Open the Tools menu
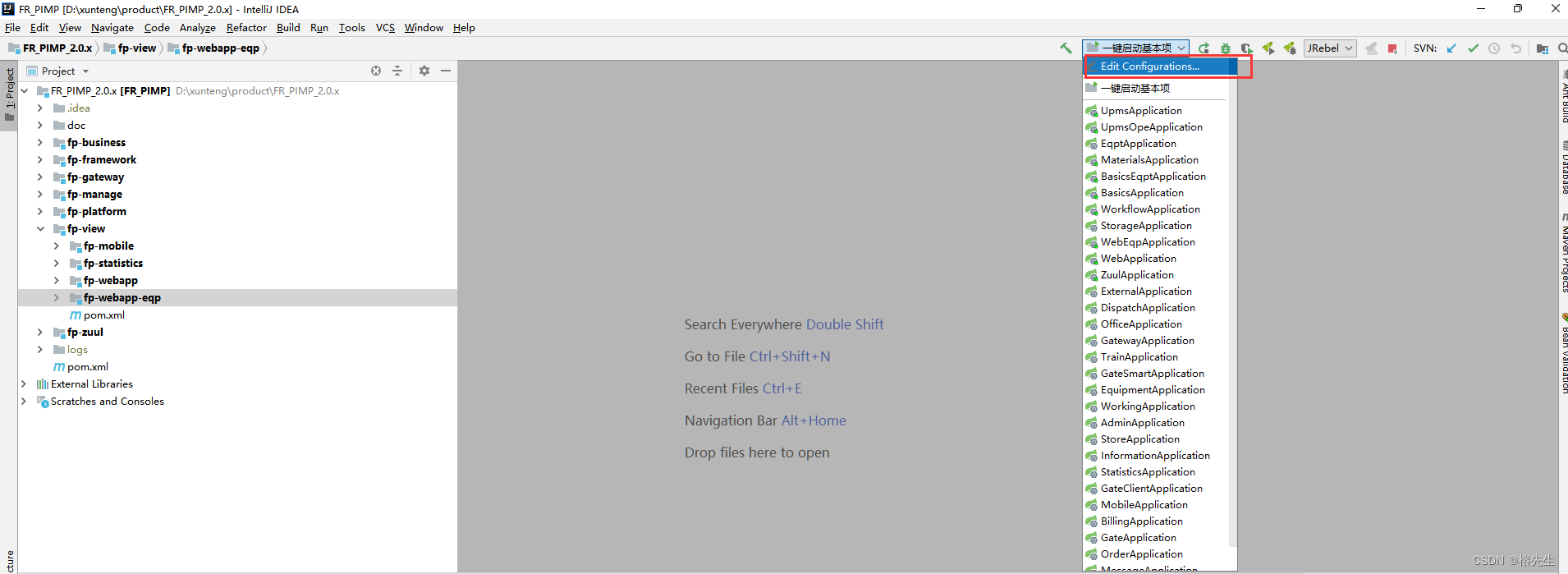The image size is (1568, 574). click(x=351, y=27)
